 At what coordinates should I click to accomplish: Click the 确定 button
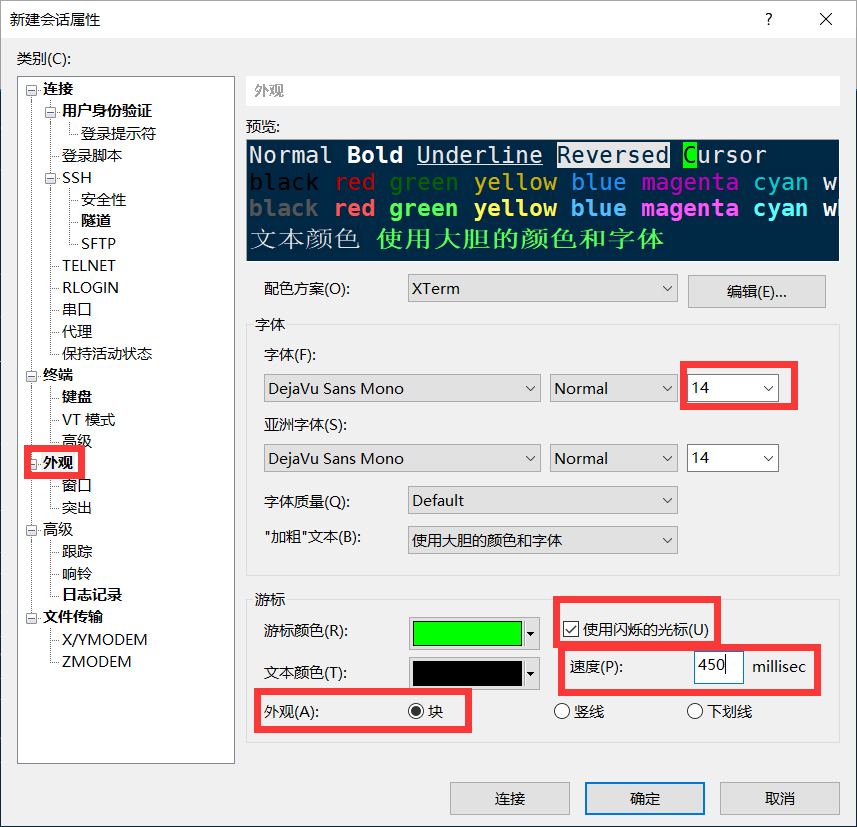click(645, 799)
